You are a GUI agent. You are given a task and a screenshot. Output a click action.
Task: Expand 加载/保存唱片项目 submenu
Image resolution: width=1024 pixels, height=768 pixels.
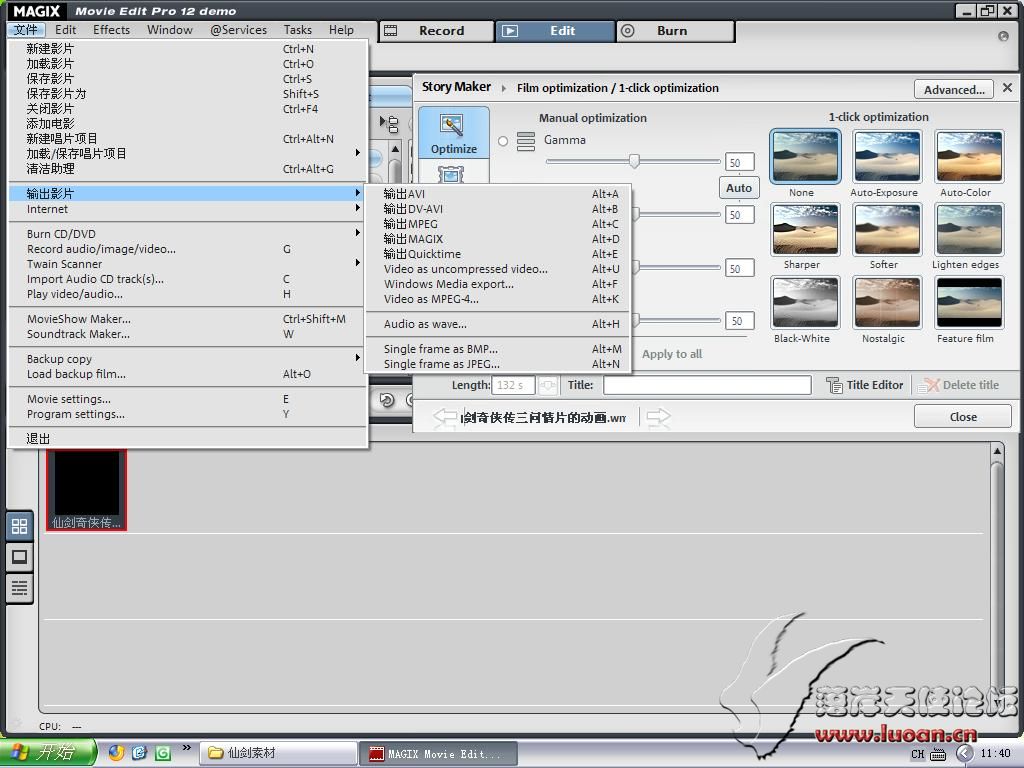(186, 153)
